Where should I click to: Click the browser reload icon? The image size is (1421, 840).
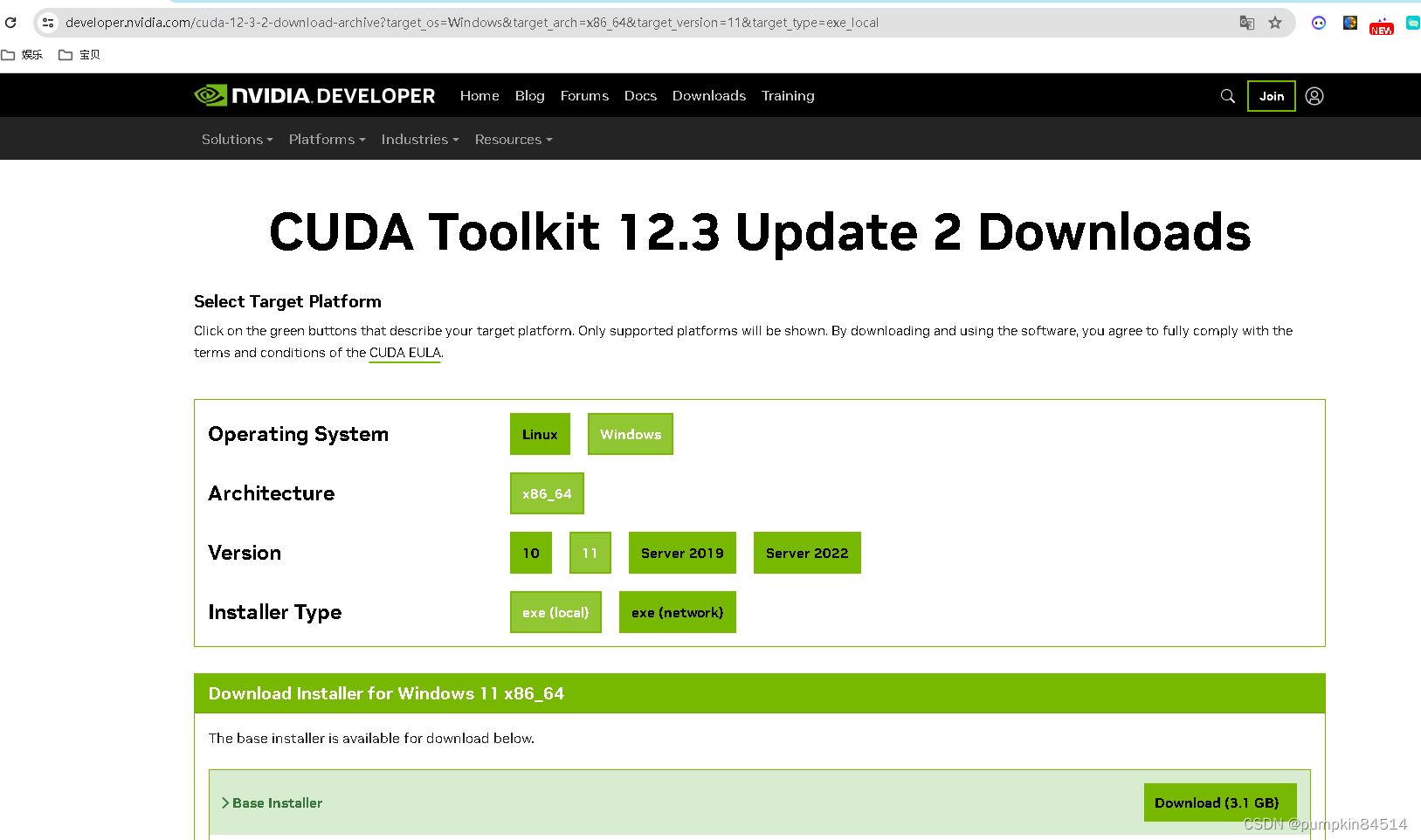pyautogui.click(x=10, y=23)
